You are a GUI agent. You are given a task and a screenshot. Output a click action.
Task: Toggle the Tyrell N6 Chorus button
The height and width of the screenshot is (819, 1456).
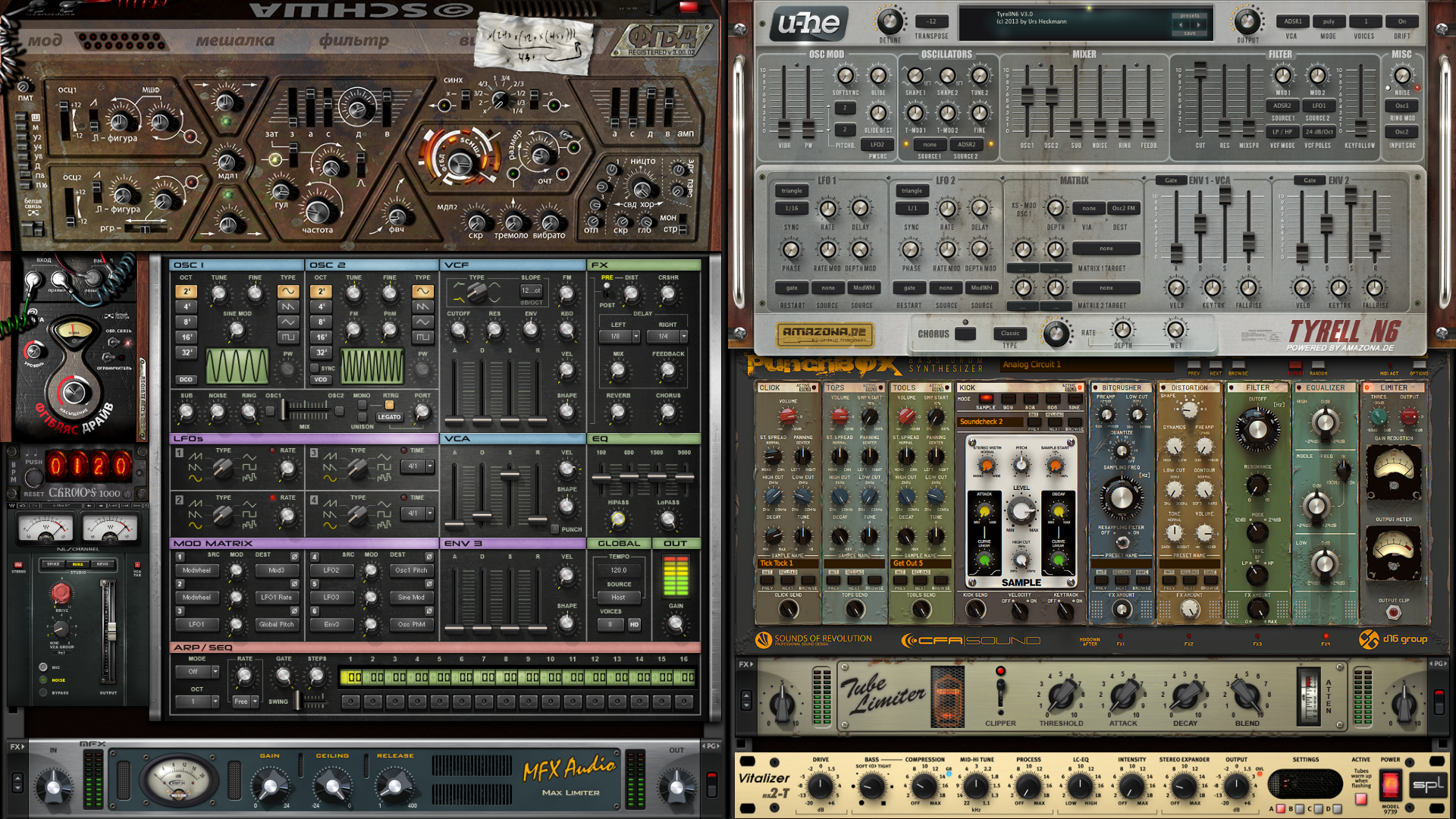(965, 334)
